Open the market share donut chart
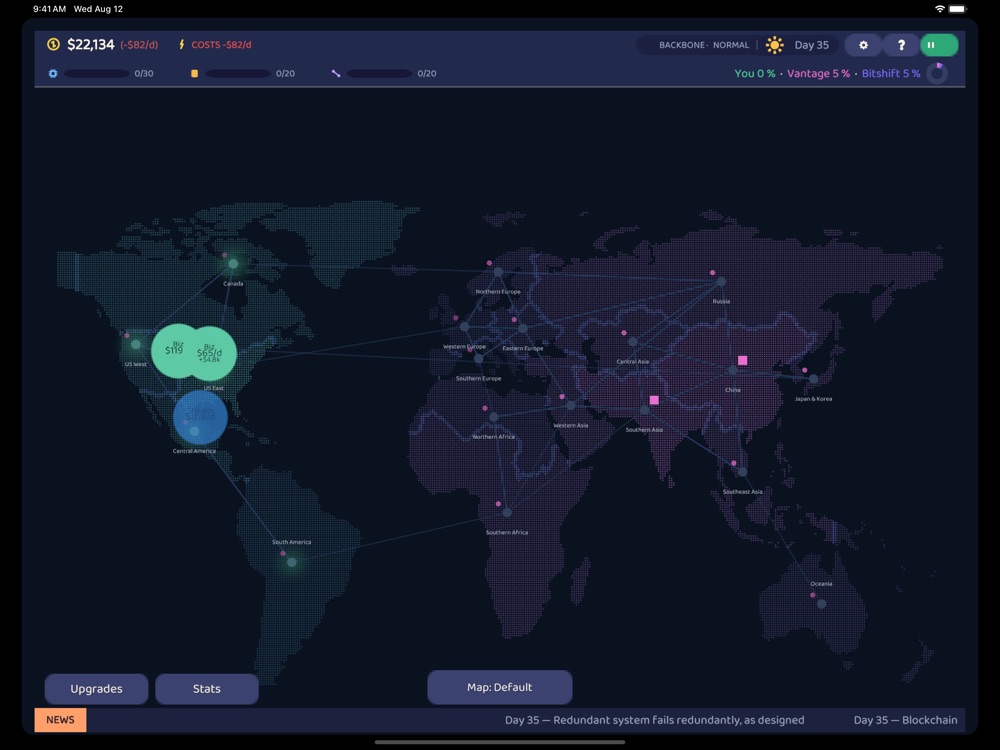 937,73
